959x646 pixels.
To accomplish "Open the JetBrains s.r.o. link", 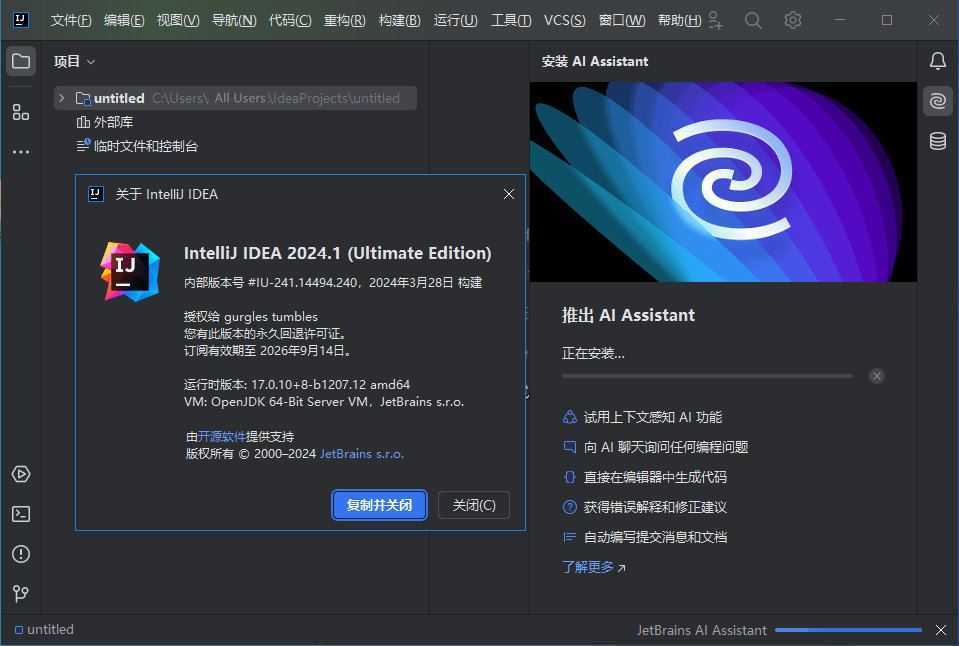I will coord(361,453).
